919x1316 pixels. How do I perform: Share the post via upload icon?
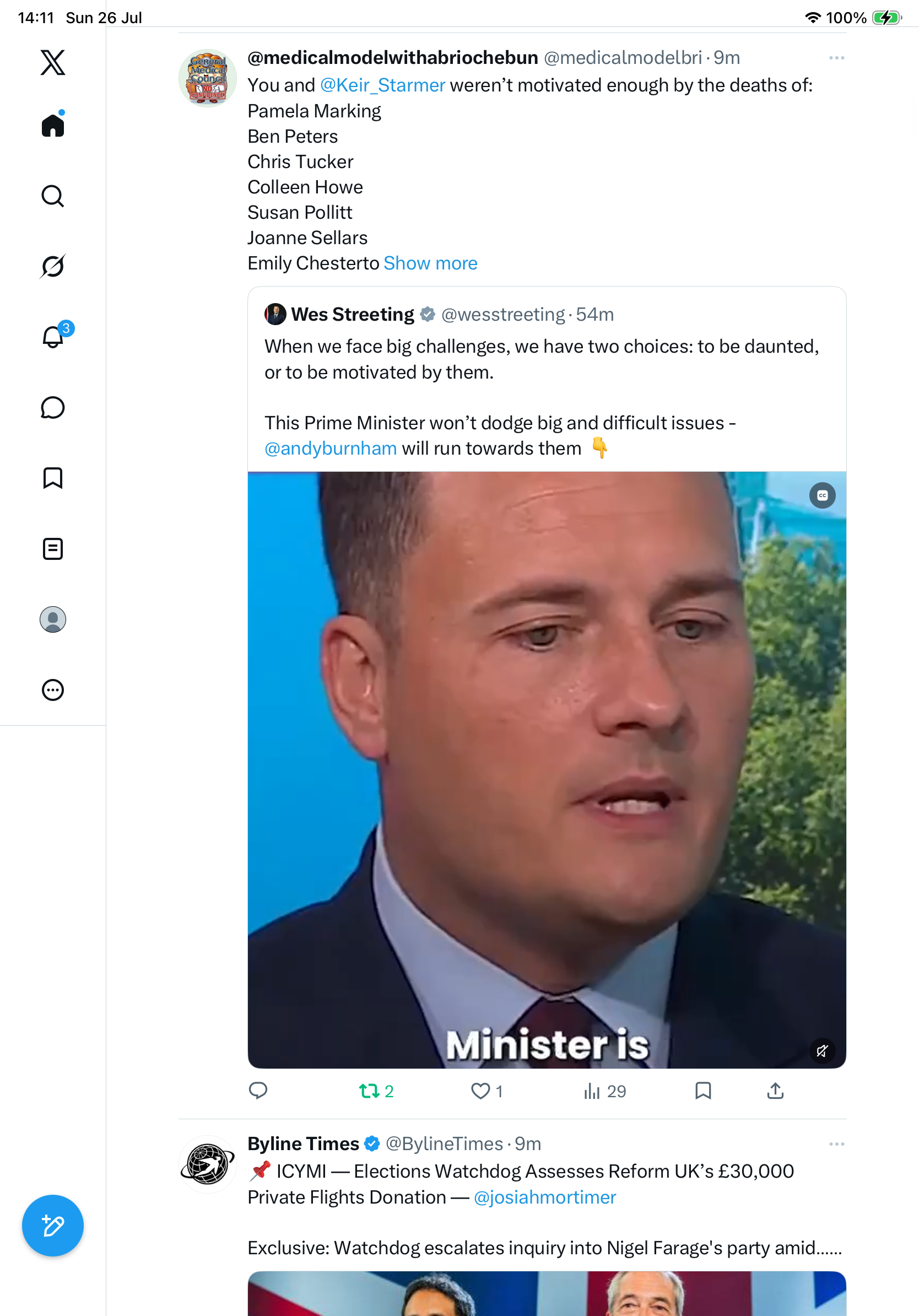coord(775,1091)
